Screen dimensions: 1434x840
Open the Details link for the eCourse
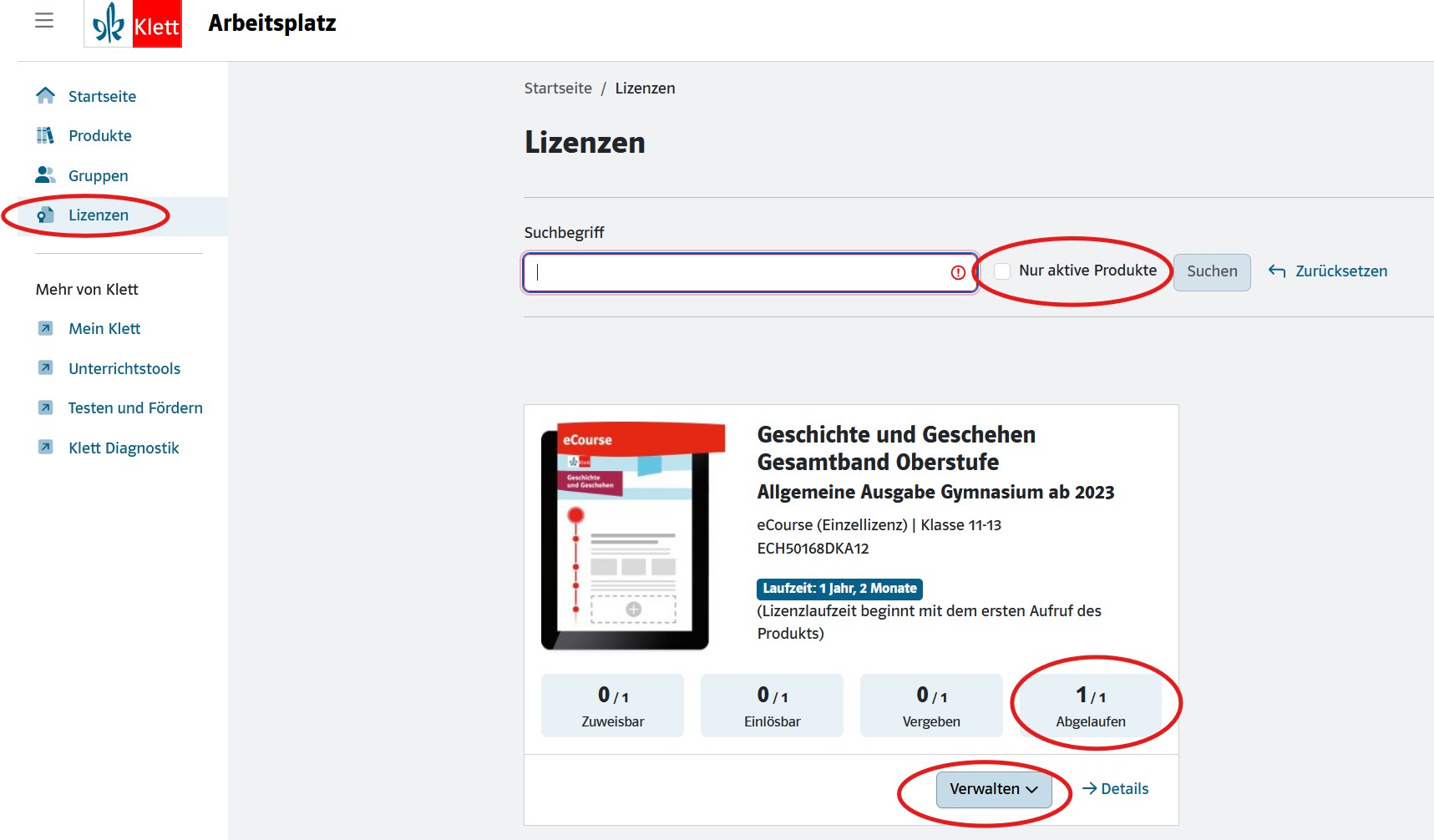(x=1115, y=788)
